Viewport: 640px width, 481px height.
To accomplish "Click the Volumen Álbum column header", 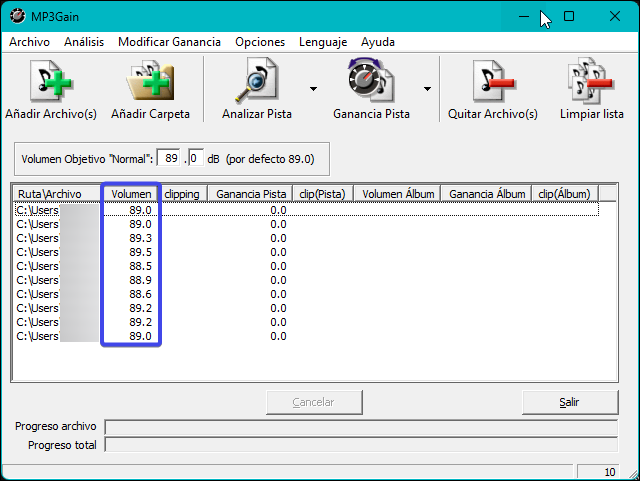I will 397,194.
